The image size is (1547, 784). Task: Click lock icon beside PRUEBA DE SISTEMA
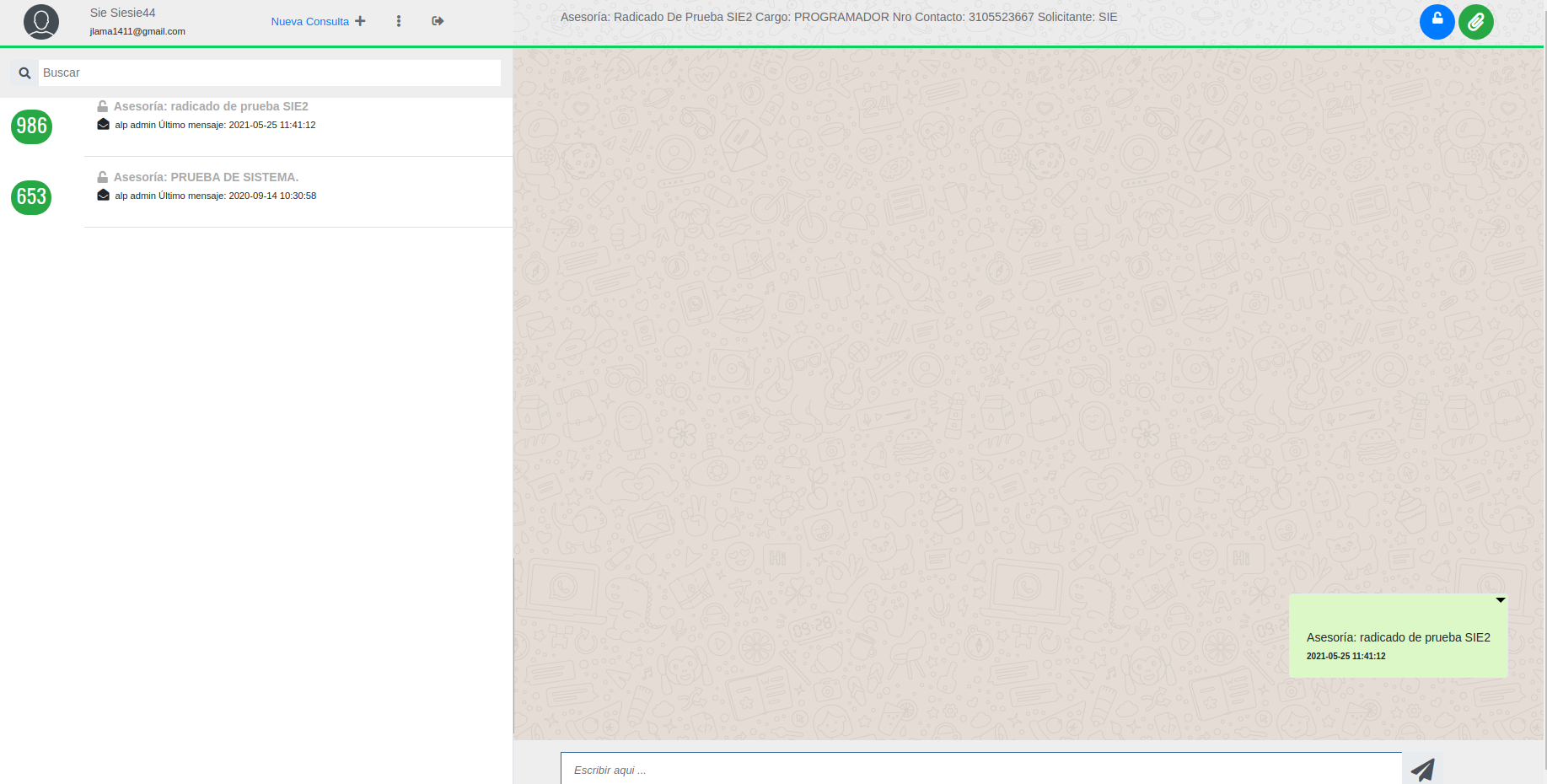[102, 177]
